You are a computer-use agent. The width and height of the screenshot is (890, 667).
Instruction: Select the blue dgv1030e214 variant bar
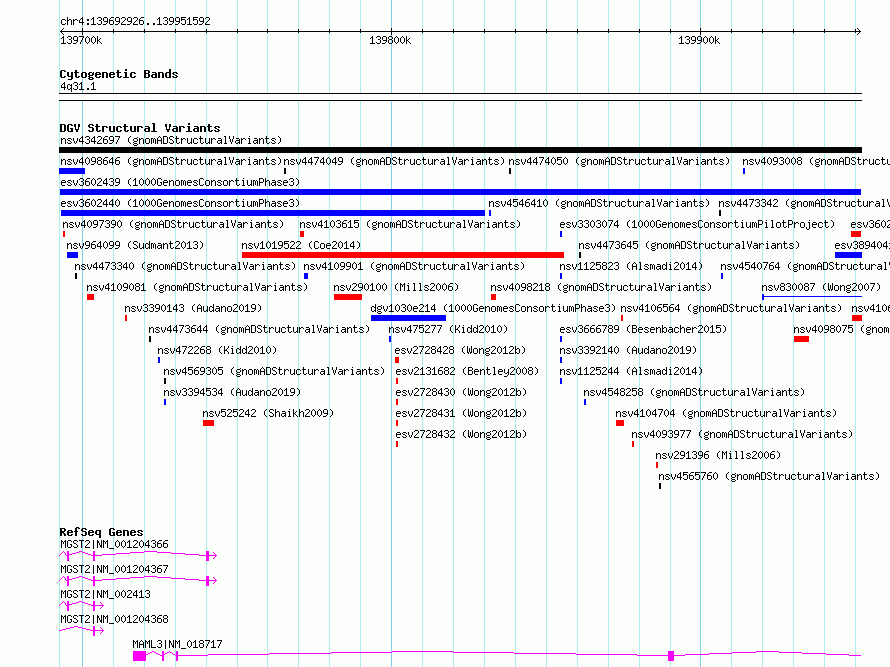[x=408, y=318]
